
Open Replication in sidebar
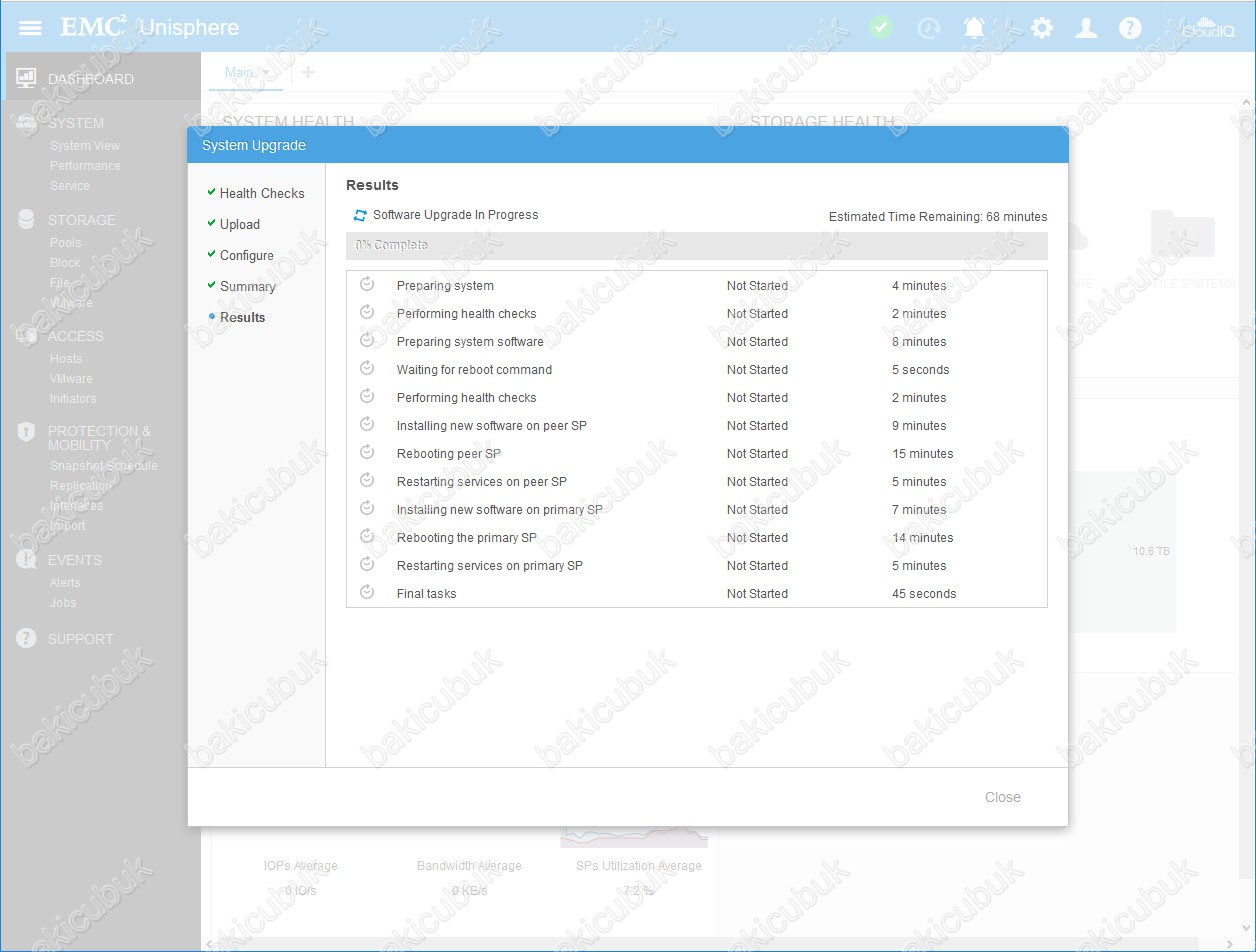coord(81,486)
